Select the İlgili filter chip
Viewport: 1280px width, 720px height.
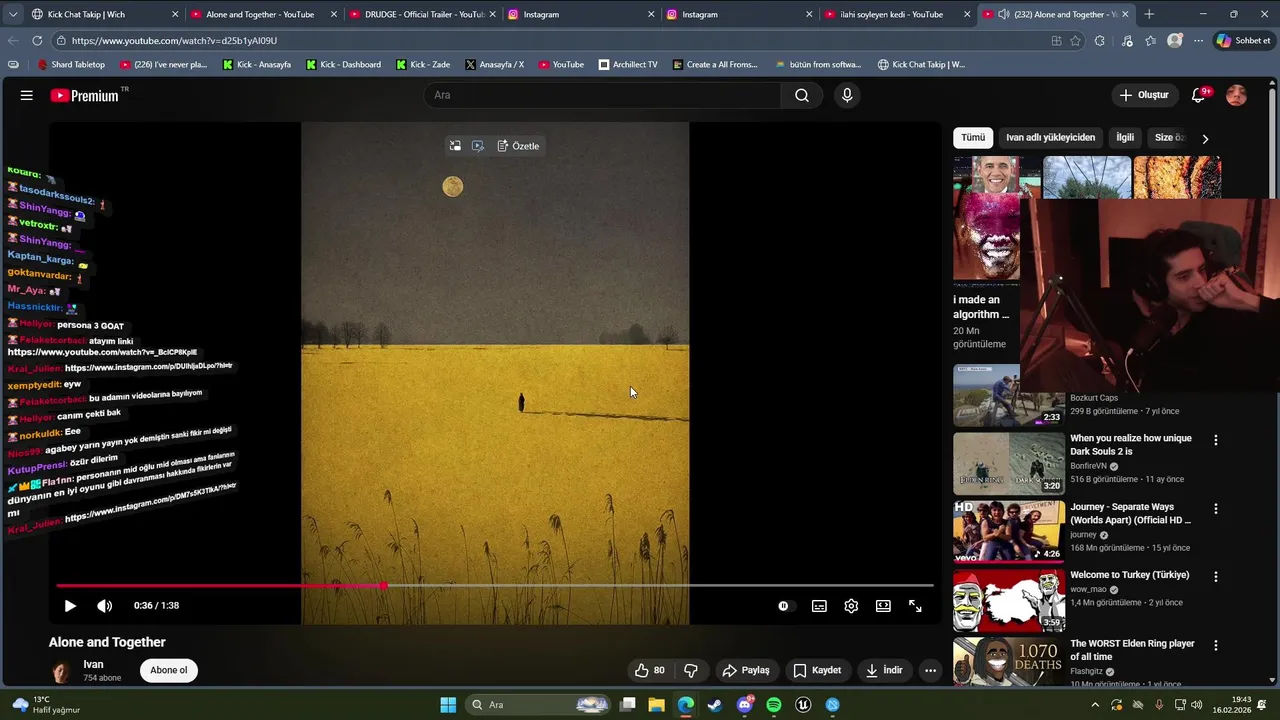pyautogui.click(x=1125, y=138)
